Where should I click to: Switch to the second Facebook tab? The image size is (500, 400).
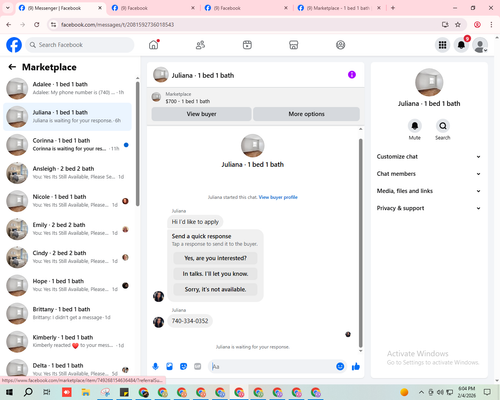[153, 8]
